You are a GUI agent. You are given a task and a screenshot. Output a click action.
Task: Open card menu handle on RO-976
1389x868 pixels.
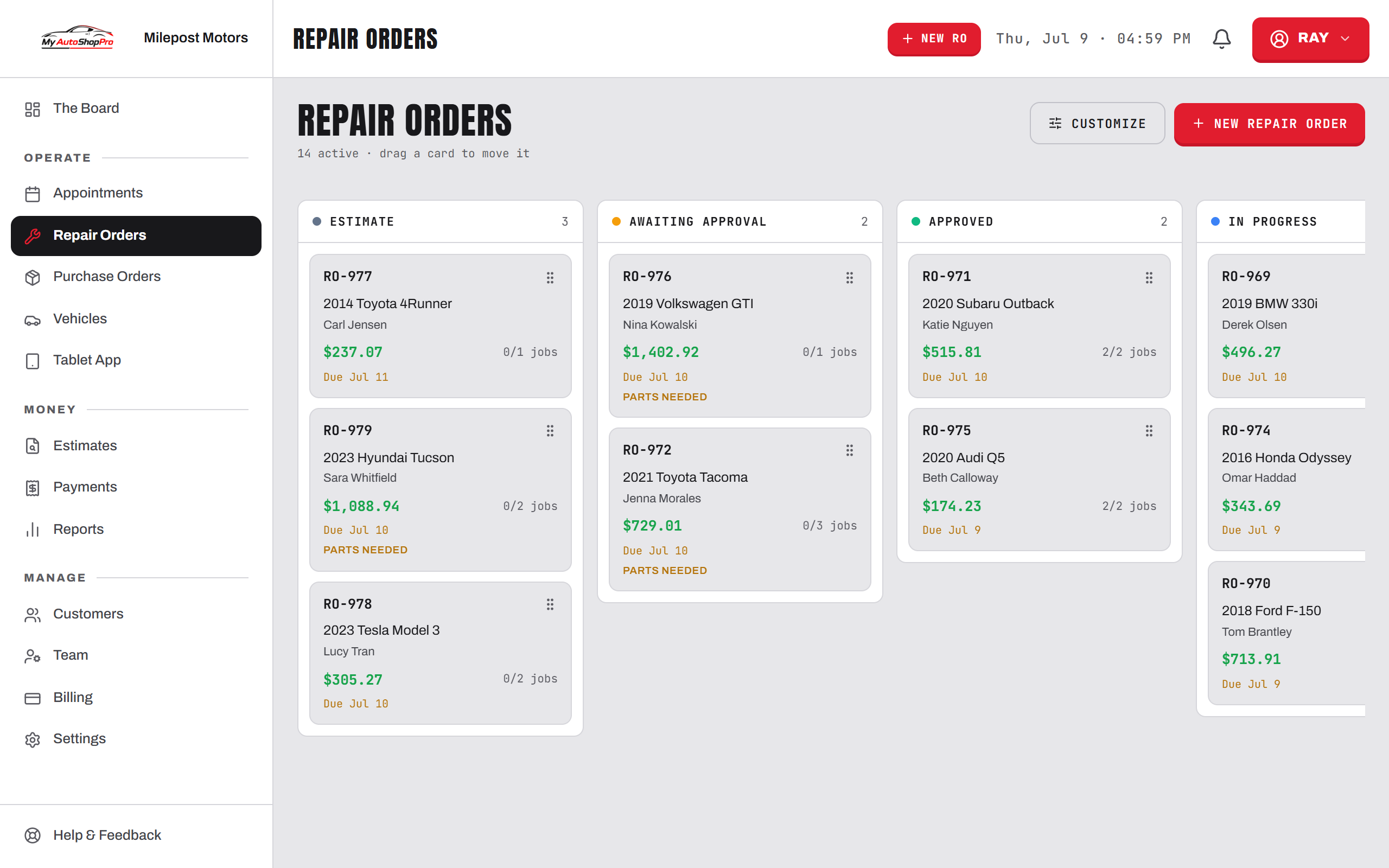click(850, 278)
